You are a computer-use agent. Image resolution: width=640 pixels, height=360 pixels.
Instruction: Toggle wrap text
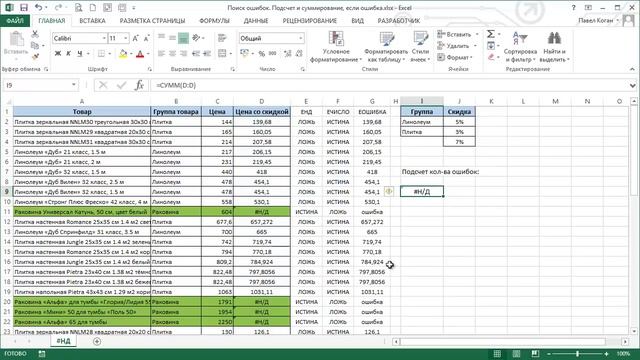point(222,38)
